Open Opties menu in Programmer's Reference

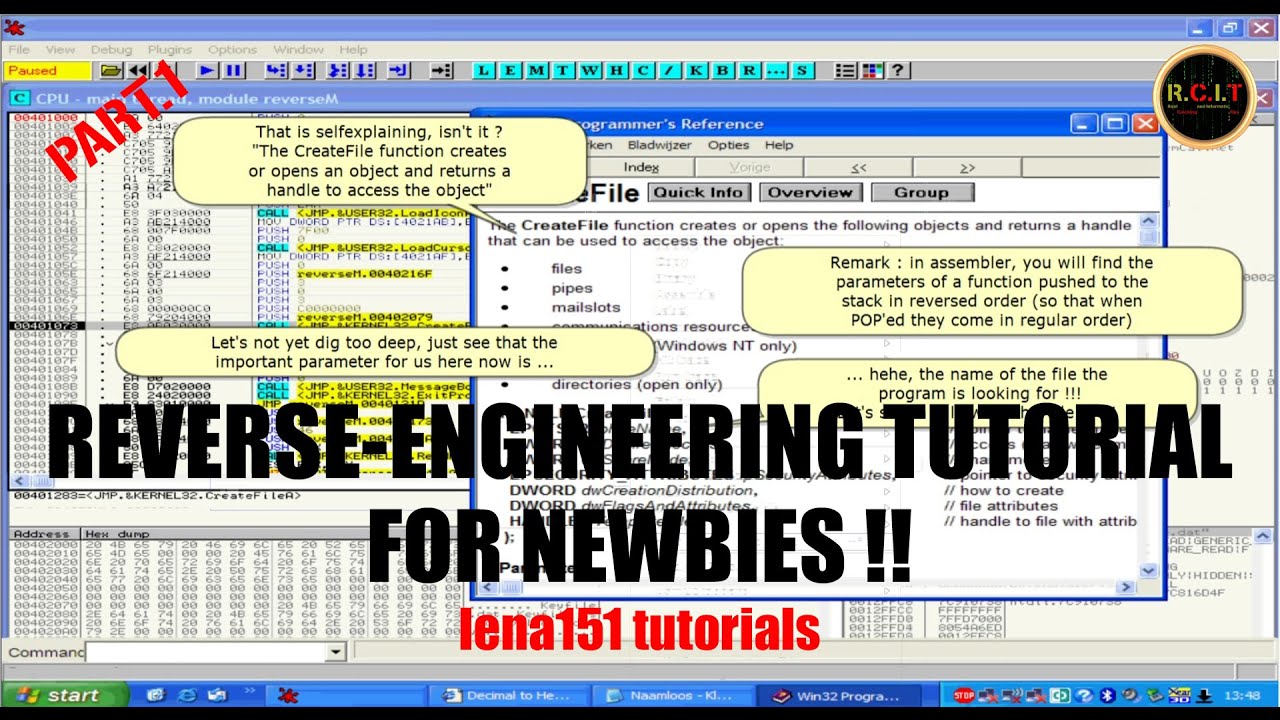(x=728, y=145)
